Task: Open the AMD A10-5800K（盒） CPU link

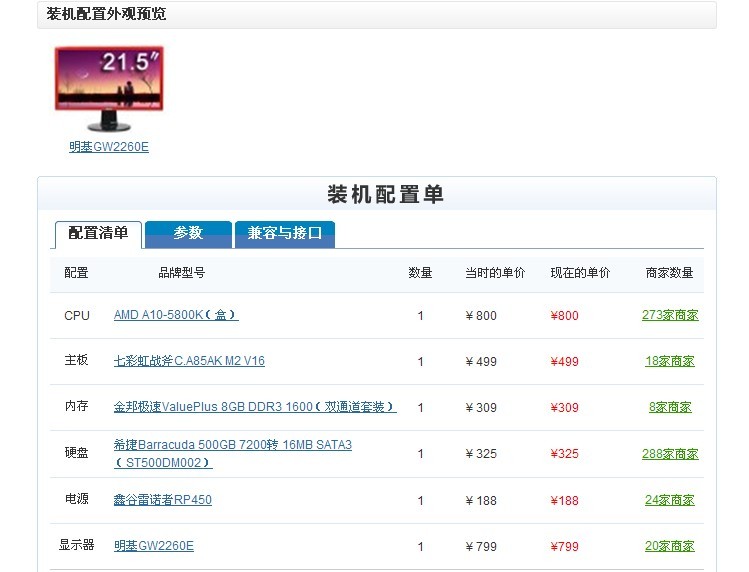Action: [x=176, y=315]
